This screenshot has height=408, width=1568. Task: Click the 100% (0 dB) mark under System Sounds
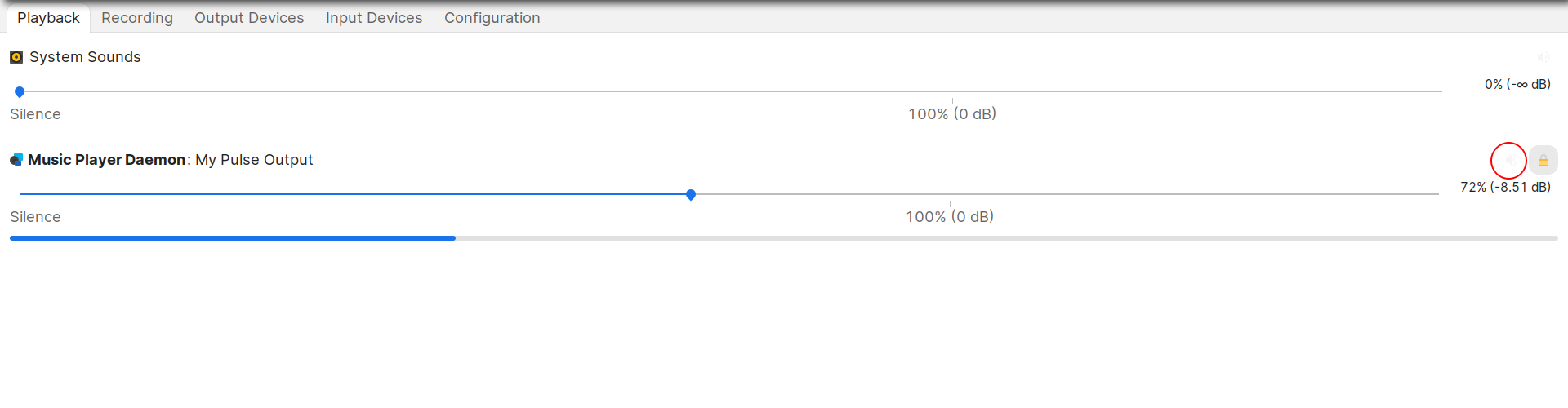coord(952,114)
